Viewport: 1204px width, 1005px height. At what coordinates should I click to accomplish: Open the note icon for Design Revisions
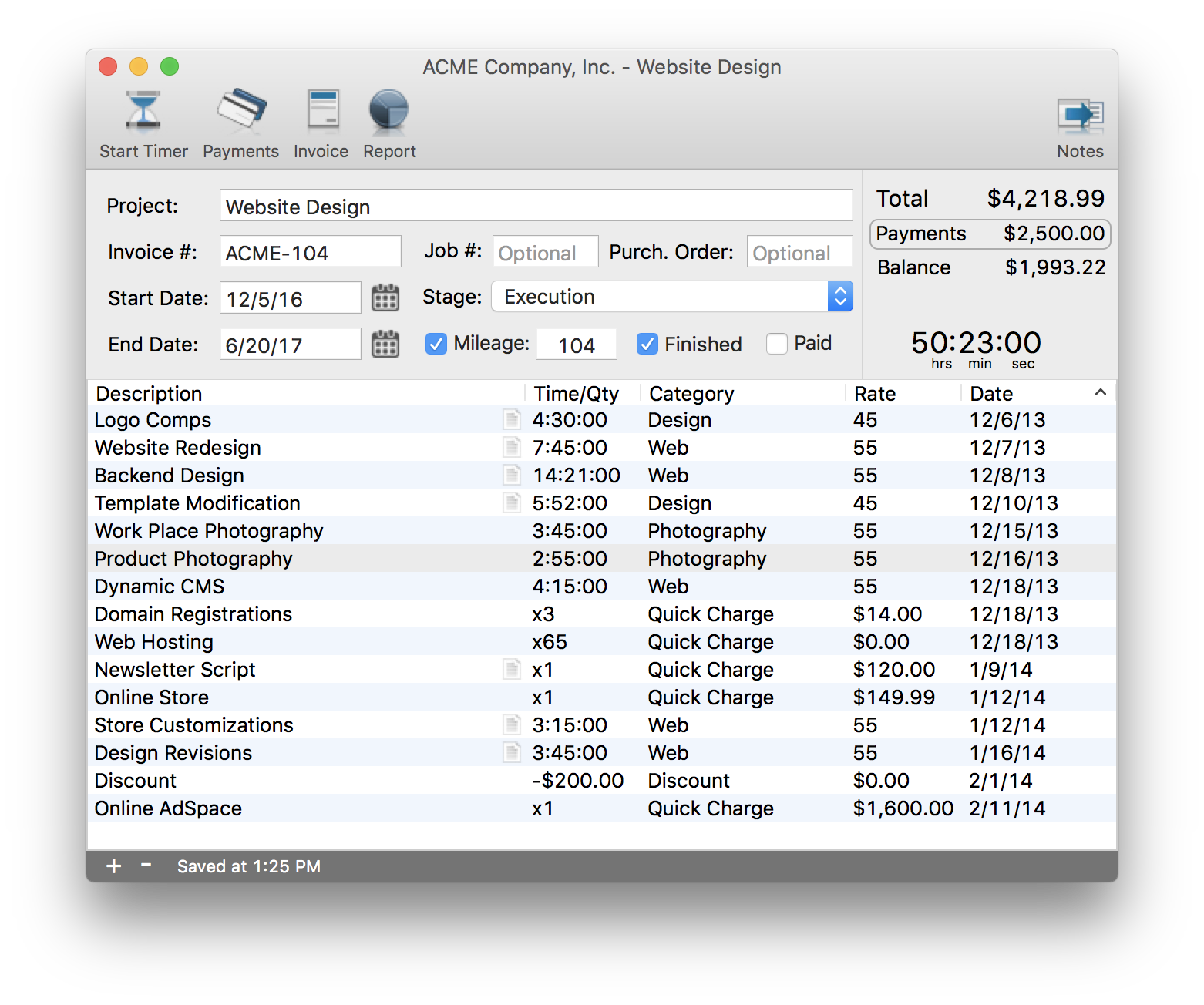[x=511, y=752]
